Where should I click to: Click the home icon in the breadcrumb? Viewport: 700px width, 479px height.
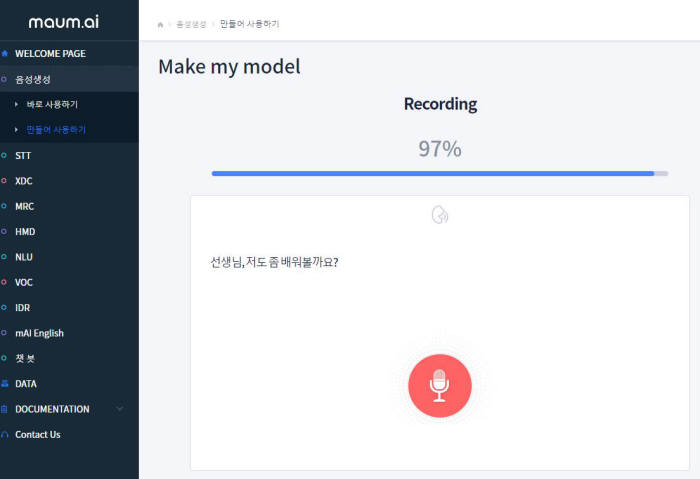coord(160,25)
